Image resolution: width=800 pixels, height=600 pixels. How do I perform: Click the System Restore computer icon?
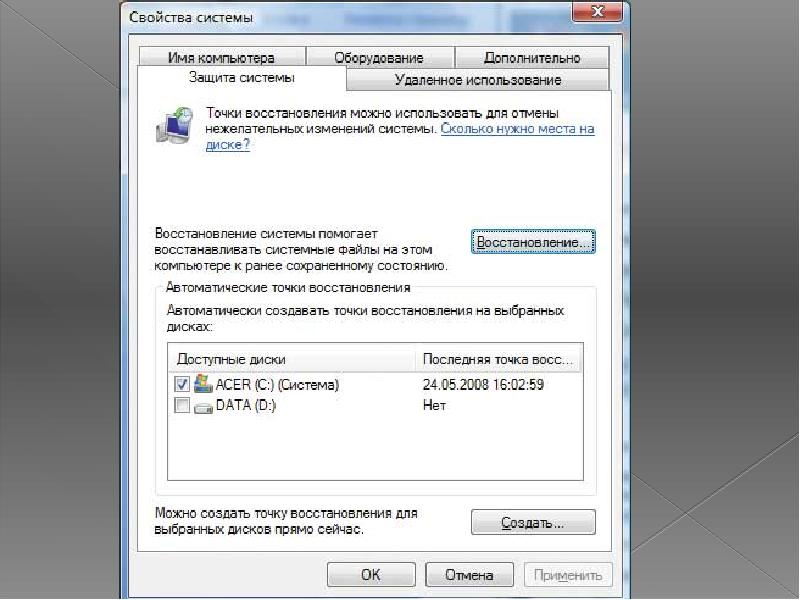174,126
